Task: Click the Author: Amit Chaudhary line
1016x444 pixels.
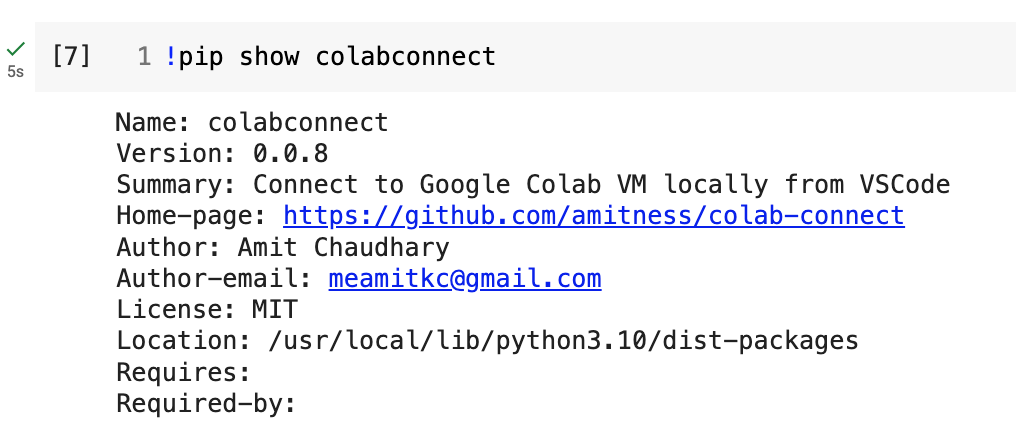Action: coord(283,248)
